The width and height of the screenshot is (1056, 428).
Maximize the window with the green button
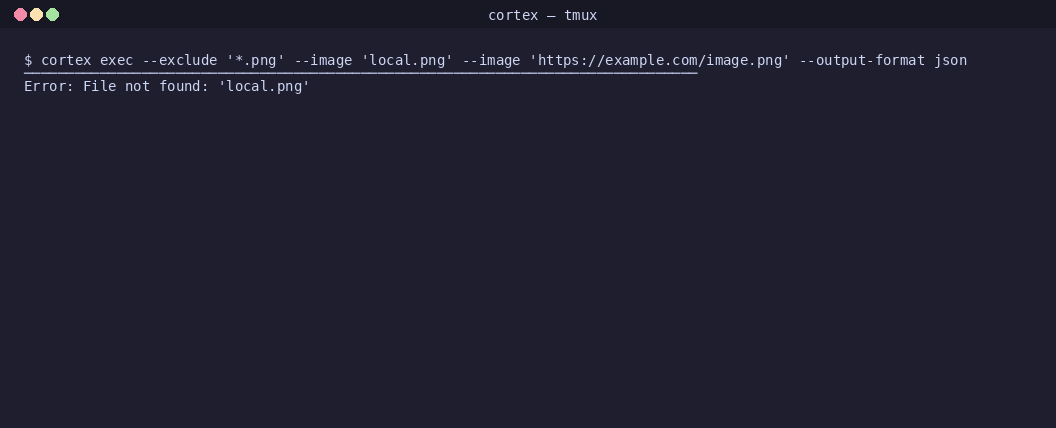[53, 15]
